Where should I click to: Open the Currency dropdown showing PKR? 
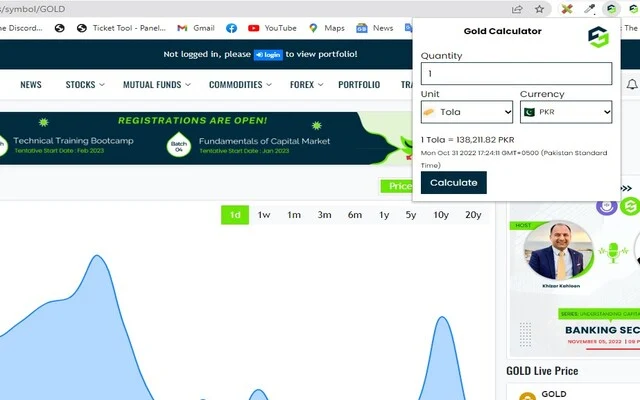[x=566, y=112]
